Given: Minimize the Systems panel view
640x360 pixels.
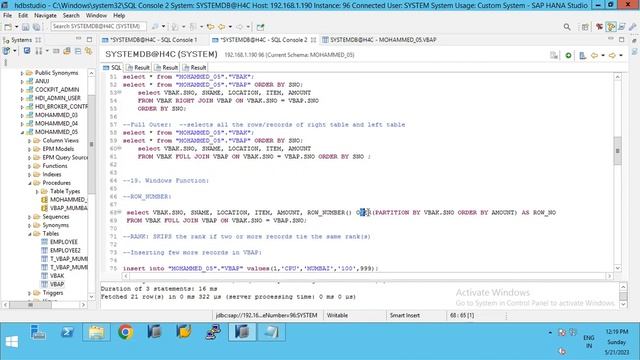Looking at the screenshot, I should (78, 39).
